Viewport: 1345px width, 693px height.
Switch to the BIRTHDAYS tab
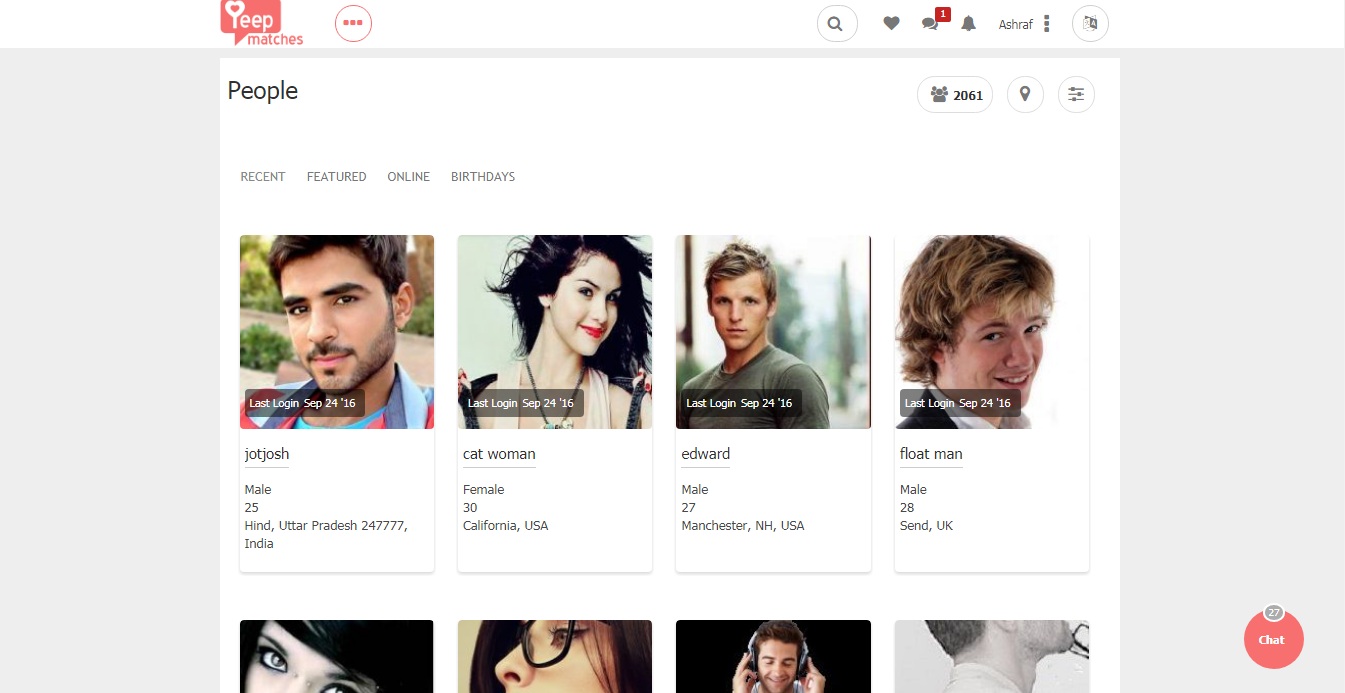483,177
